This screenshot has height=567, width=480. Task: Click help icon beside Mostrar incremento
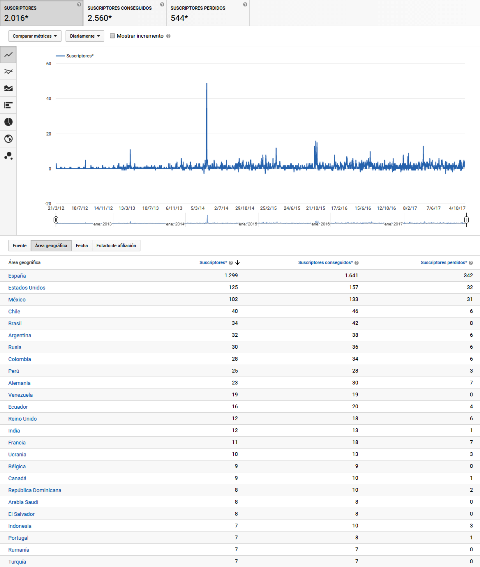click(168, 36)
